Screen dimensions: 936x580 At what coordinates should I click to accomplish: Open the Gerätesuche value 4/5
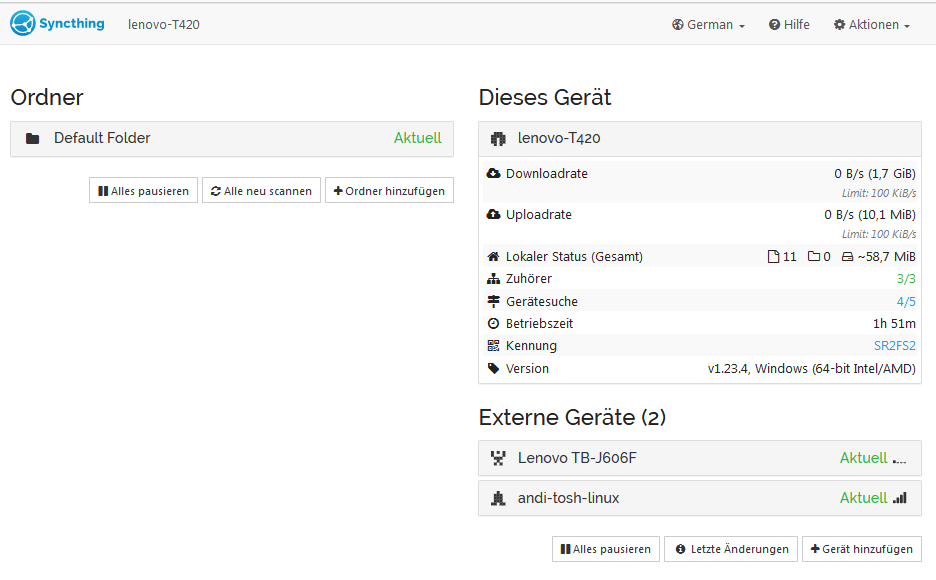click(x=906, y=301)
